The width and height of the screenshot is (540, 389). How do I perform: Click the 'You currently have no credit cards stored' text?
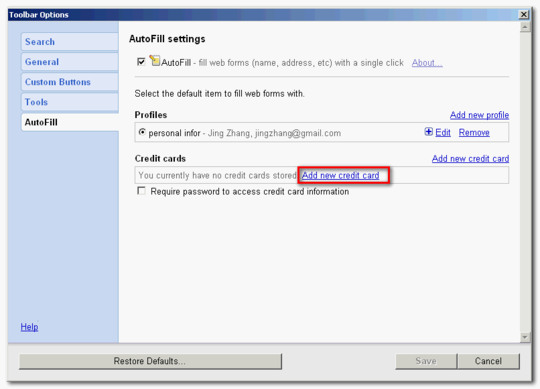(217, 176)
